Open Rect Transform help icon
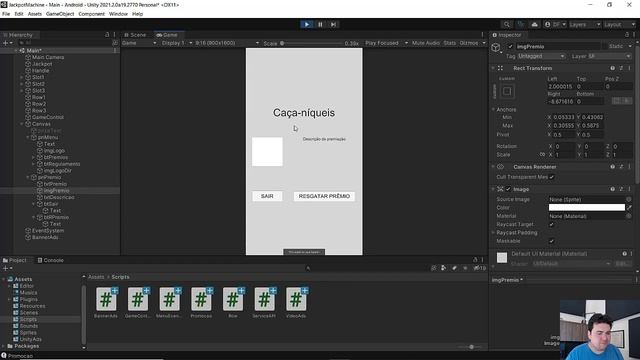Image resolution: width=640 pixels, height=360 pixels. (x=612, y=68)
